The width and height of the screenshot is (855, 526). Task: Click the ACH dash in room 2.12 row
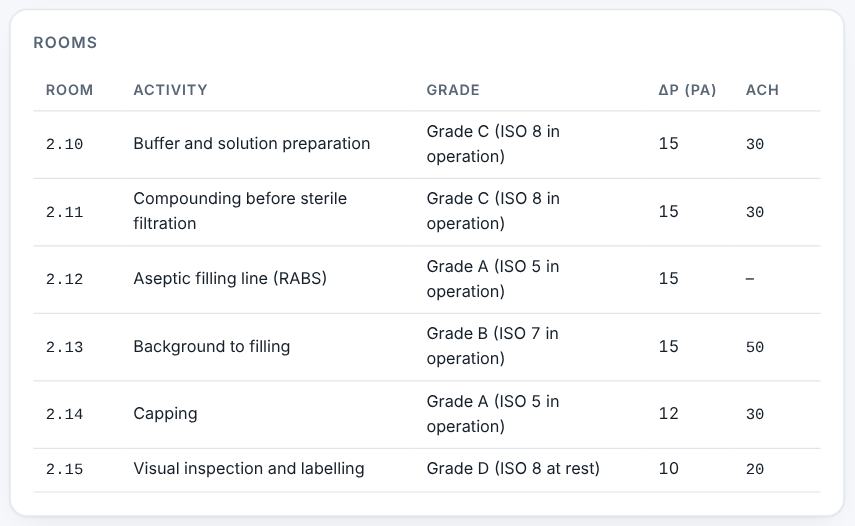pos(750,279)
